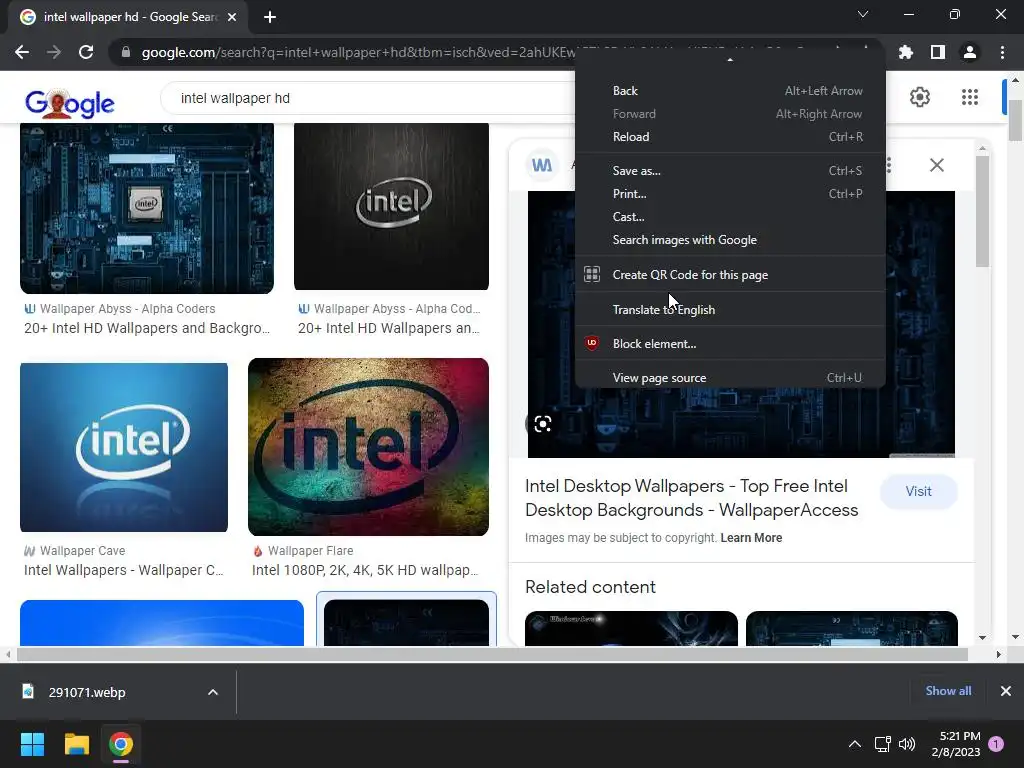
Task: Click the Visit button
Action: [918, 491]
